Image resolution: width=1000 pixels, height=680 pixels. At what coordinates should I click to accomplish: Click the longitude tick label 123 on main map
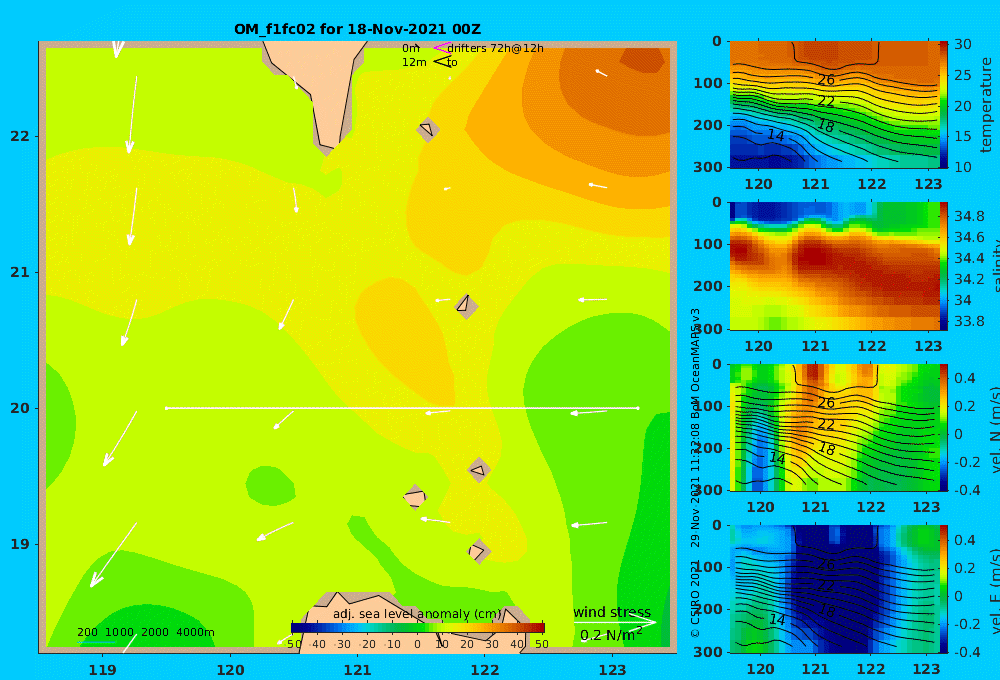[612, 670]
